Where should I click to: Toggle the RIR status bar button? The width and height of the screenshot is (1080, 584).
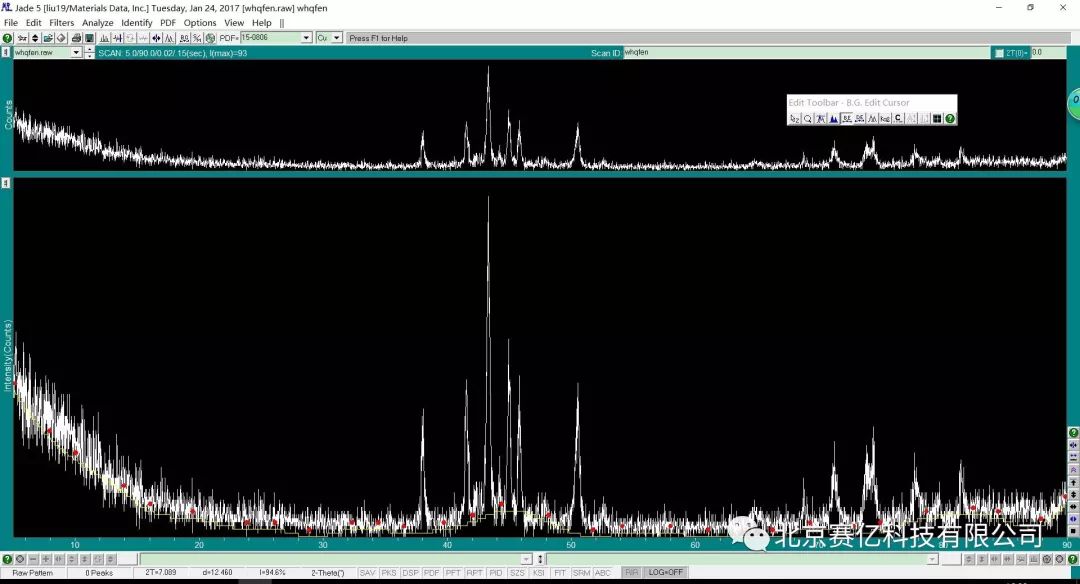pyautogui.click(x=631, y=573)
